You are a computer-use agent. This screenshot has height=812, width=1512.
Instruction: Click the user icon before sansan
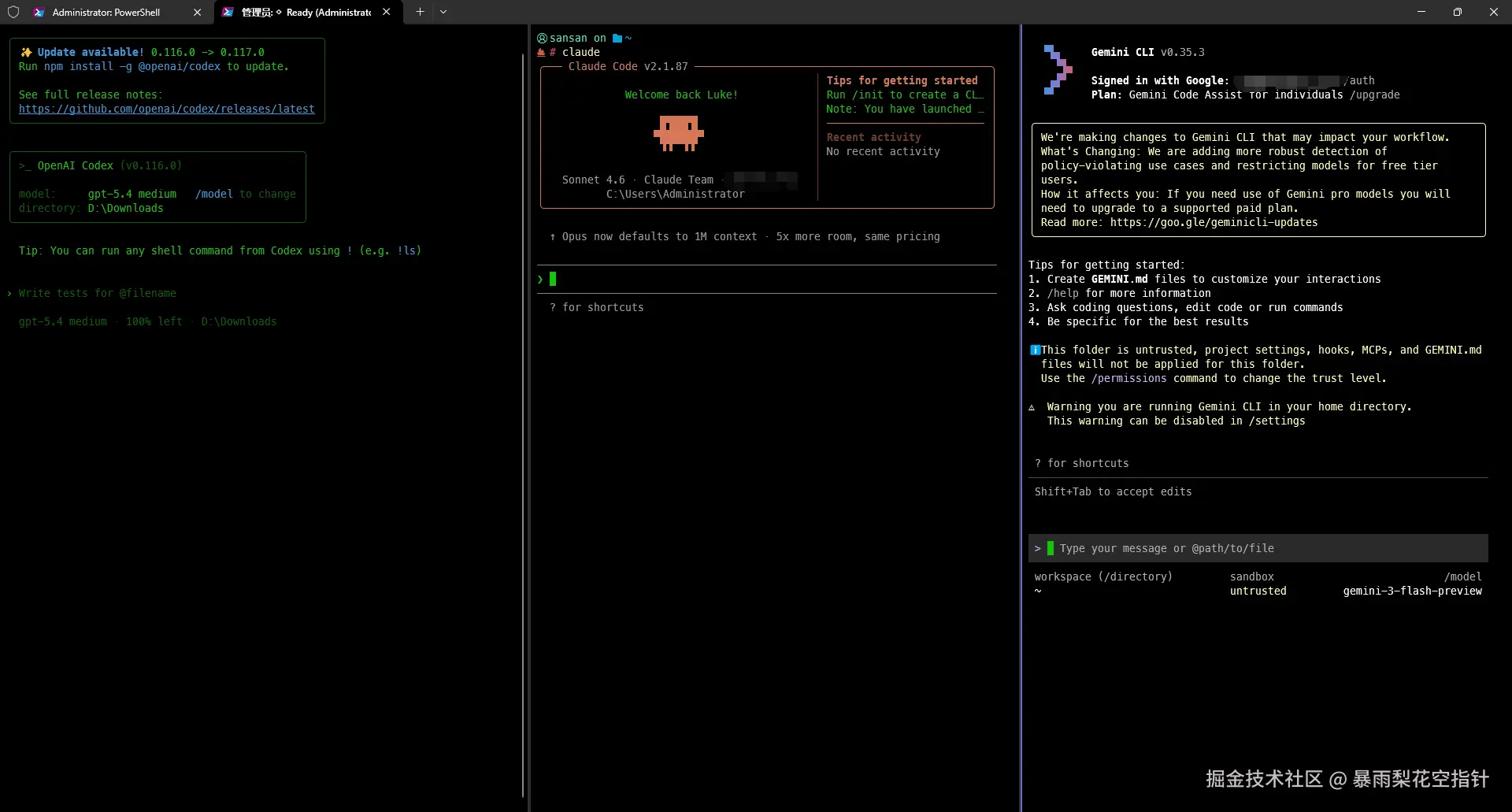coord(542,38)
